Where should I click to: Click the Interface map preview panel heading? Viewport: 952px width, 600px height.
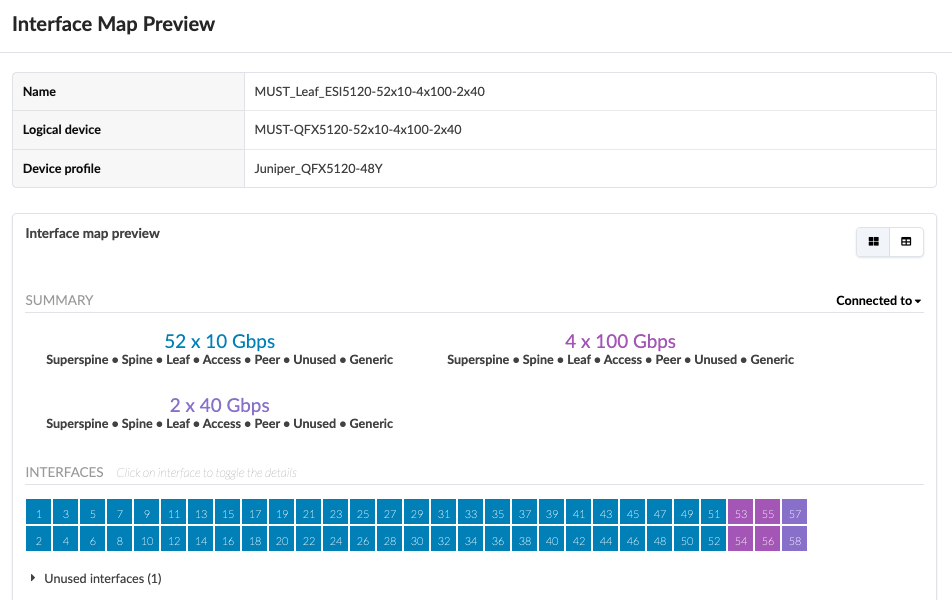(x=92, y=233)
